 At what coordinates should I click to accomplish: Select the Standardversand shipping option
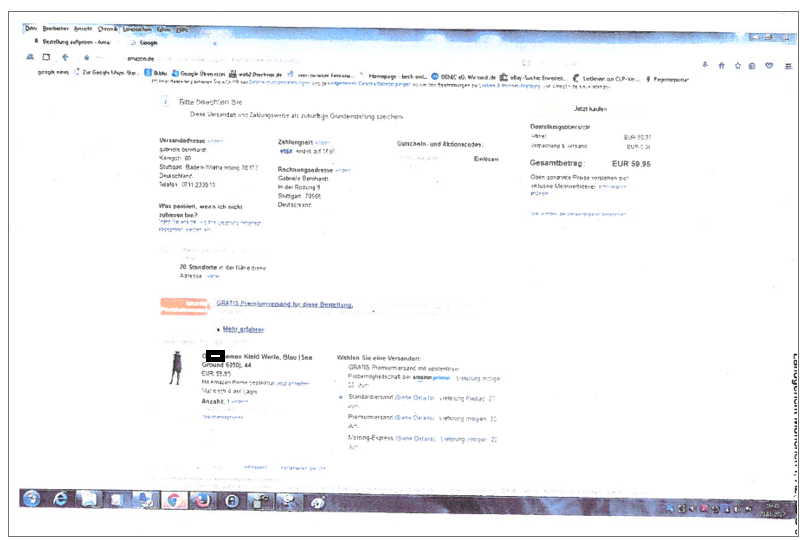[x=341, y=397]
